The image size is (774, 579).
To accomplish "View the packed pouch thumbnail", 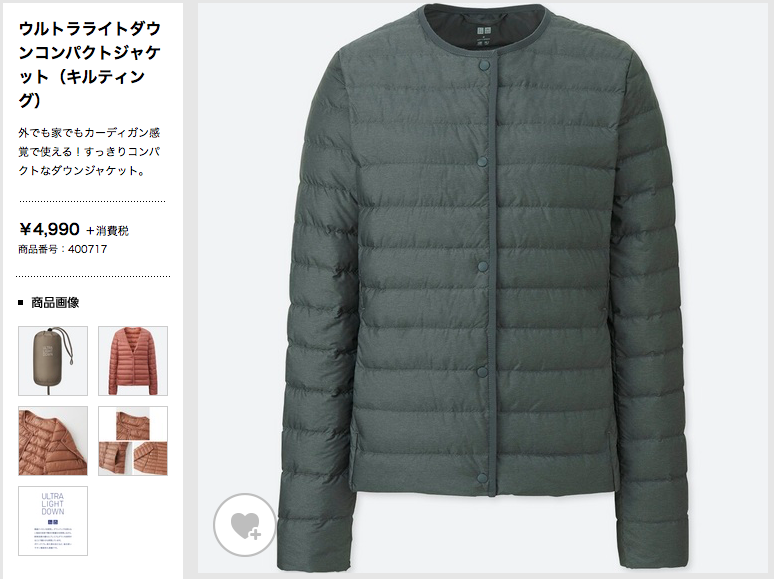I will tap(53, 361).
